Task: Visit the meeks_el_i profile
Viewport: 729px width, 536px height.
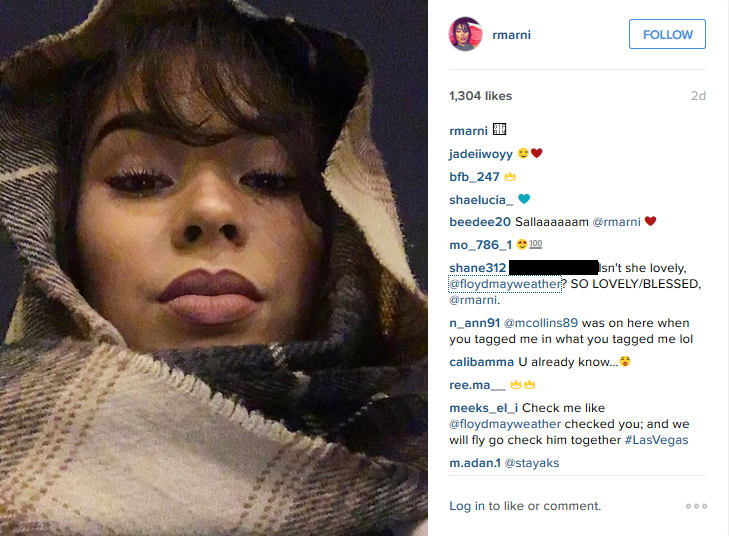Action: [x=484, y=408]
